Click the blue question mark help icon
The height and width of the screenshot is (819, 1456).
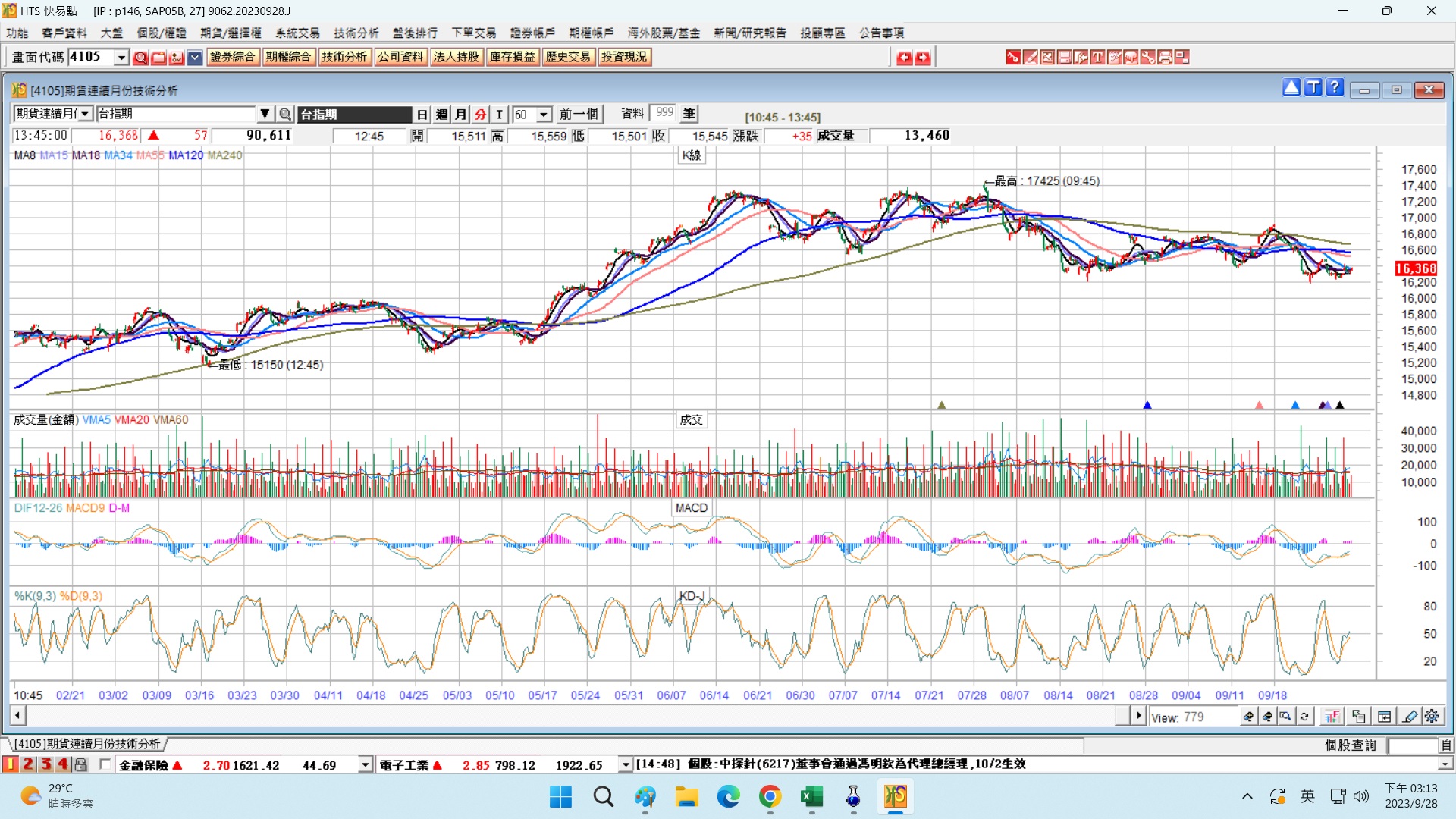point(1335,89)
